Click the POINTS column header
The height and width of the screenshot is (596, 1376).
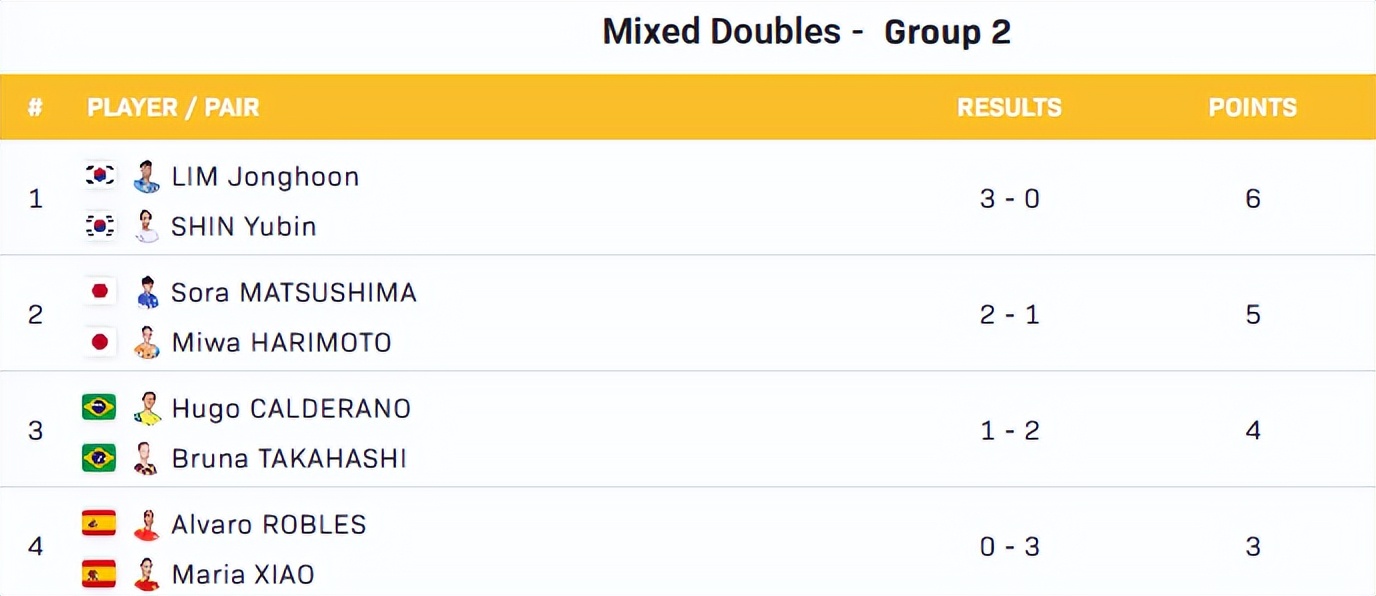(x=1252, y=107)
